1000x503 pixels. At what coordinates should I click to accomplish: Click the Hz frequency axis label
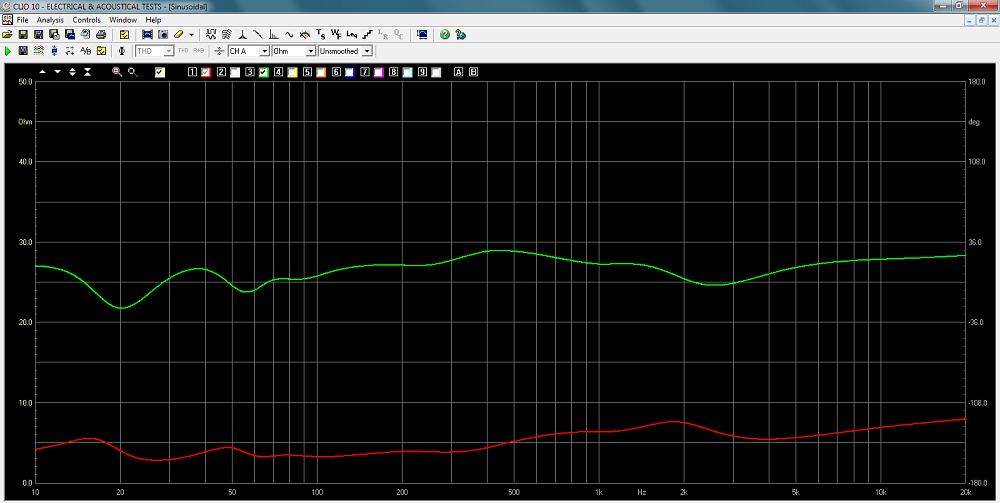pyautogui.click(x=642, y=493)
